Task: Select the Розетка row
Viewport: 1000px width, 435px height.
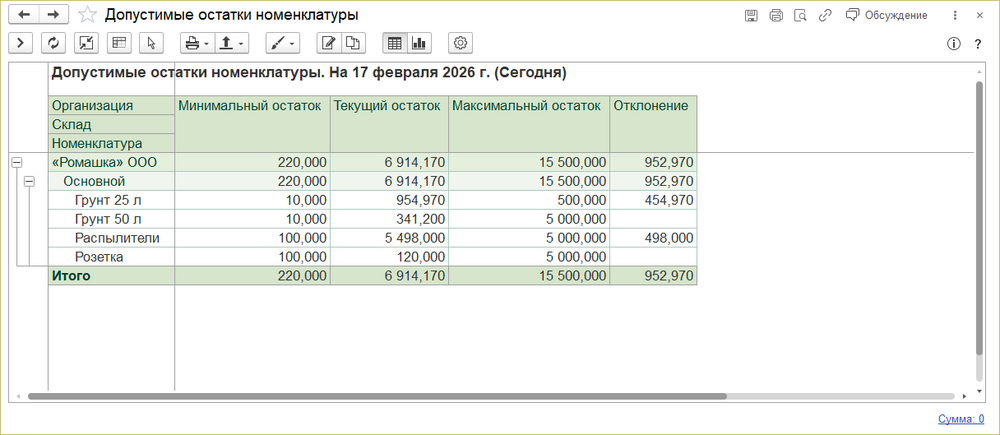Action: click(x=112, y=258)
